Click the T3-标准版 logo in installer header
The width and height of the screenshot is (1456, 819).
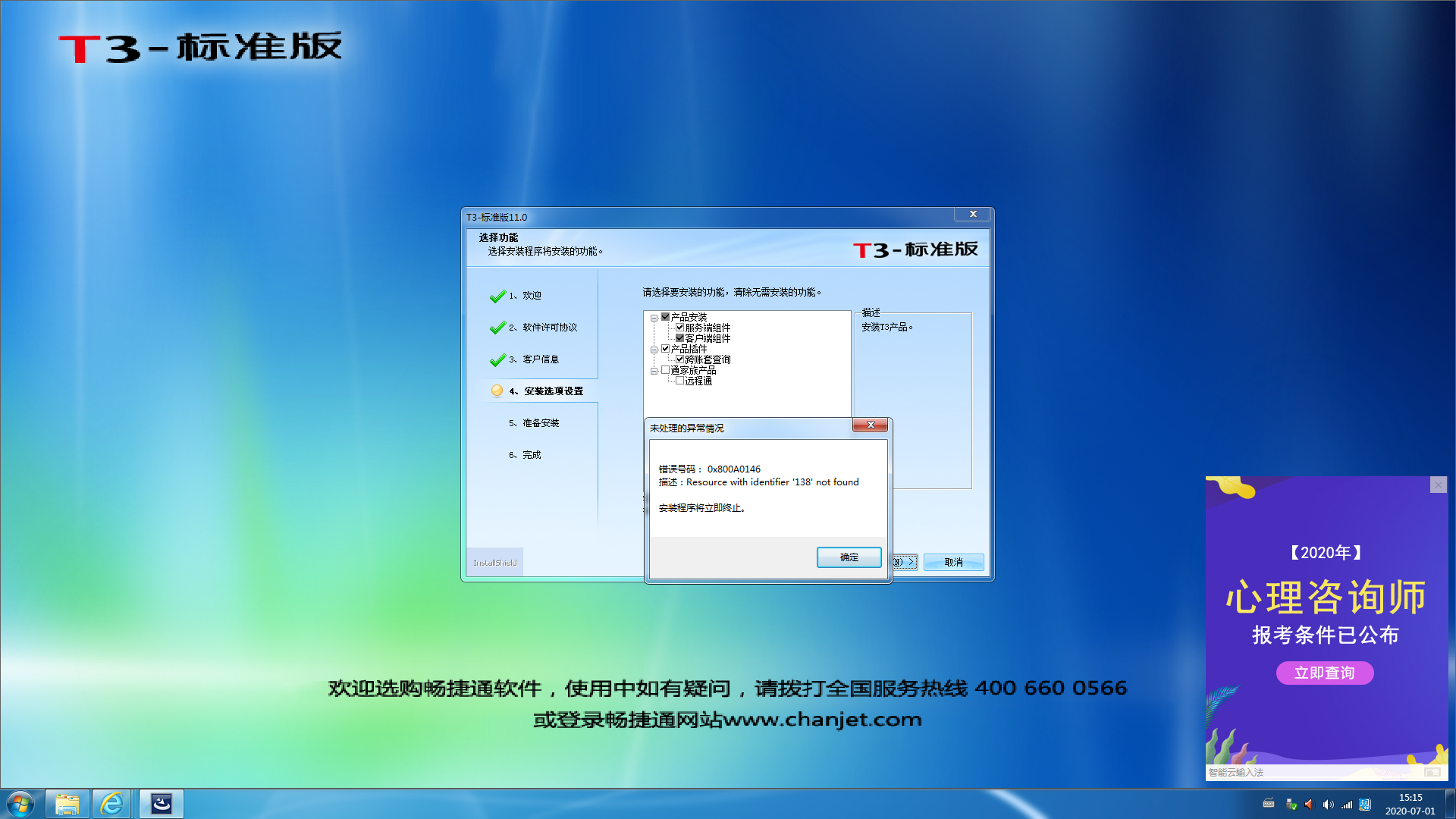[915, 249]
